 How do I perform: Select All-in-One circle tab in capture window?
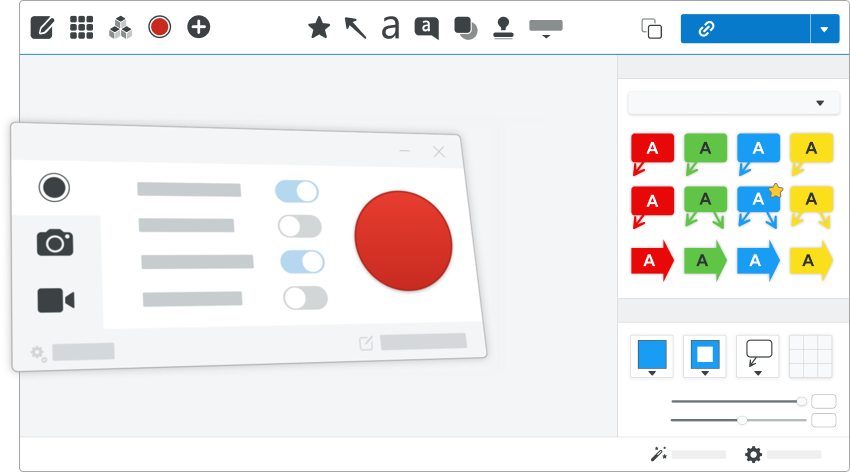pos(54,187)
